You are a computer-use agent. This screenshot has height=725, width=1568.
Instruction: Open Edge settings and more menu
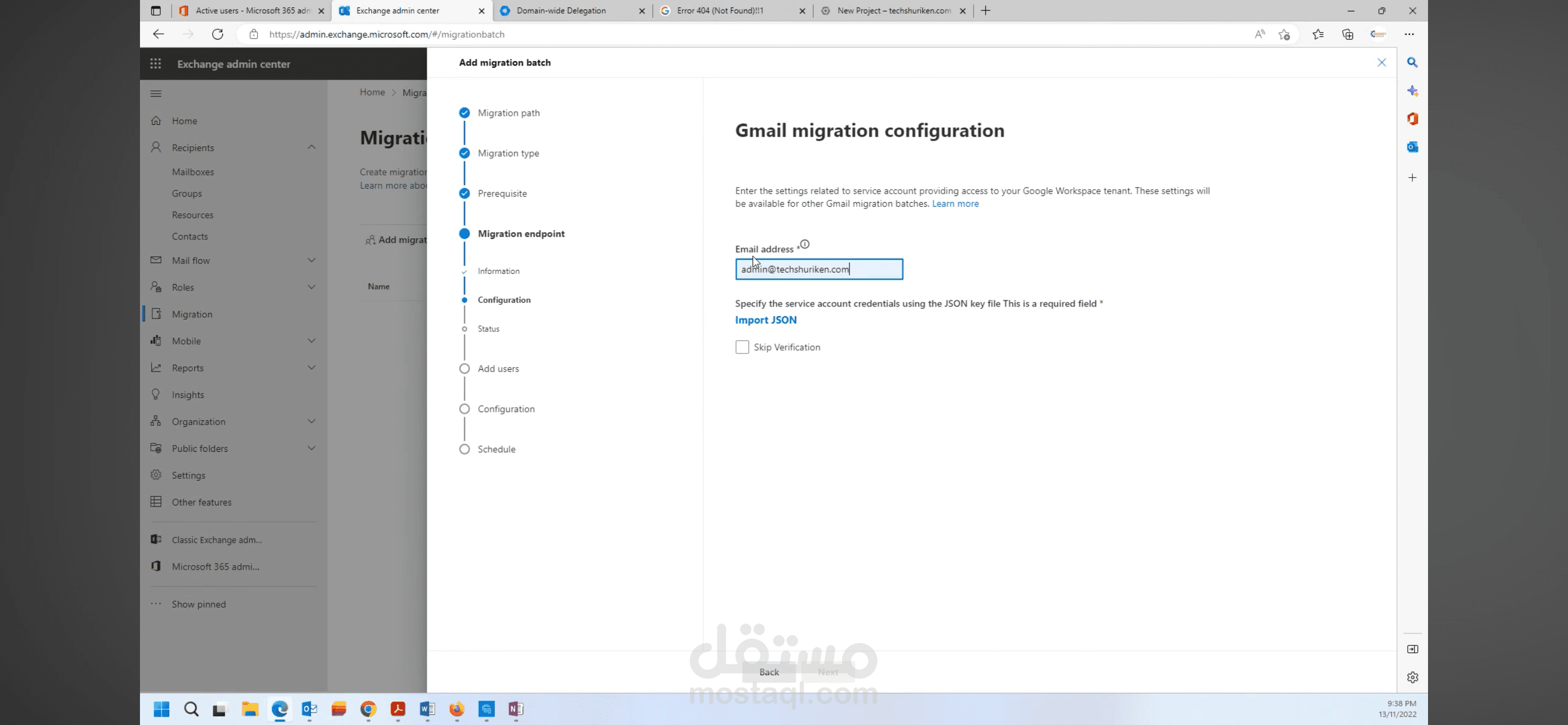[x=1409, y=34]
